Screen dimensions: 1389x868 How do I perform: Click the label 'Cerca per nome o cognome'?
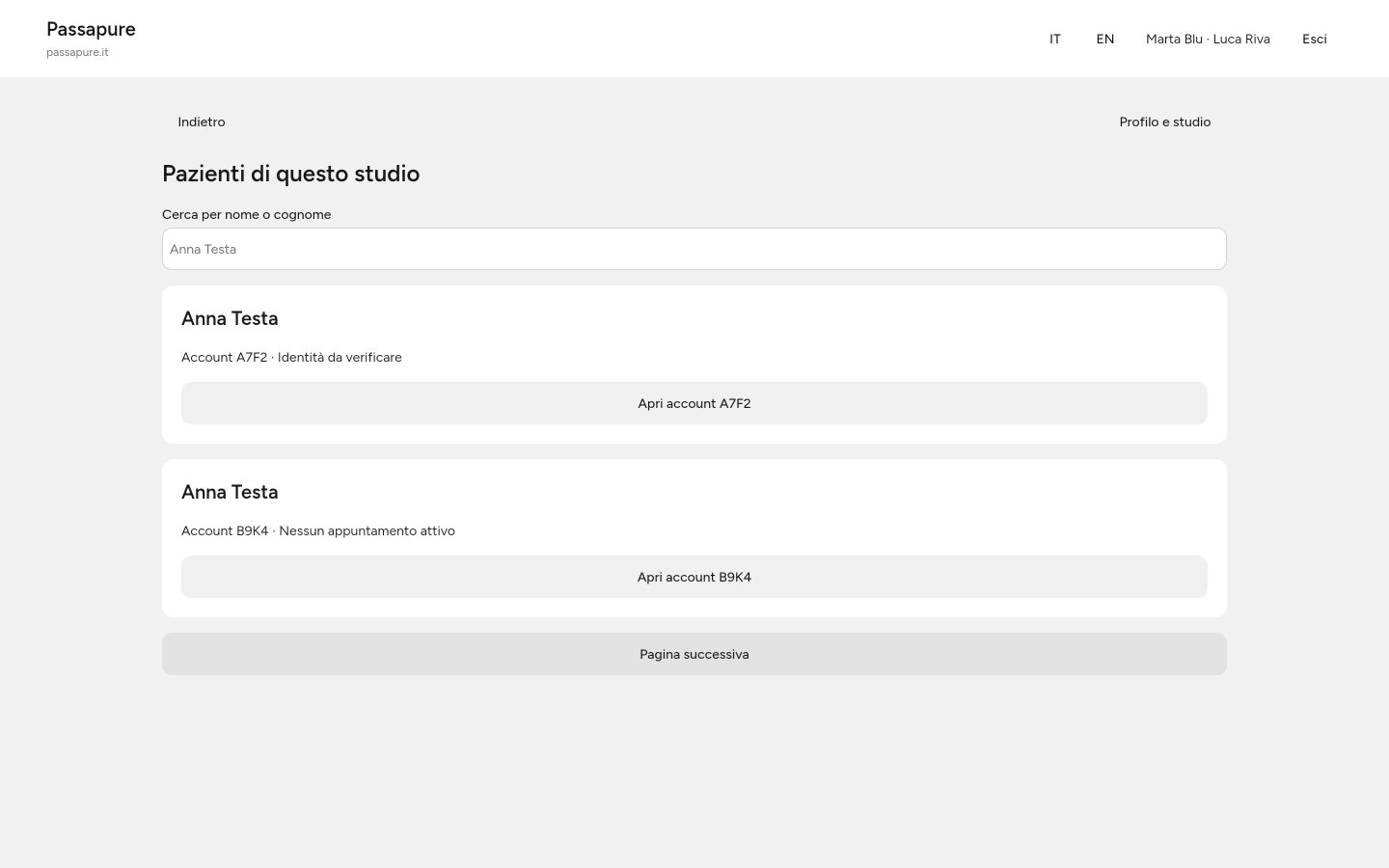coord(247,214)
